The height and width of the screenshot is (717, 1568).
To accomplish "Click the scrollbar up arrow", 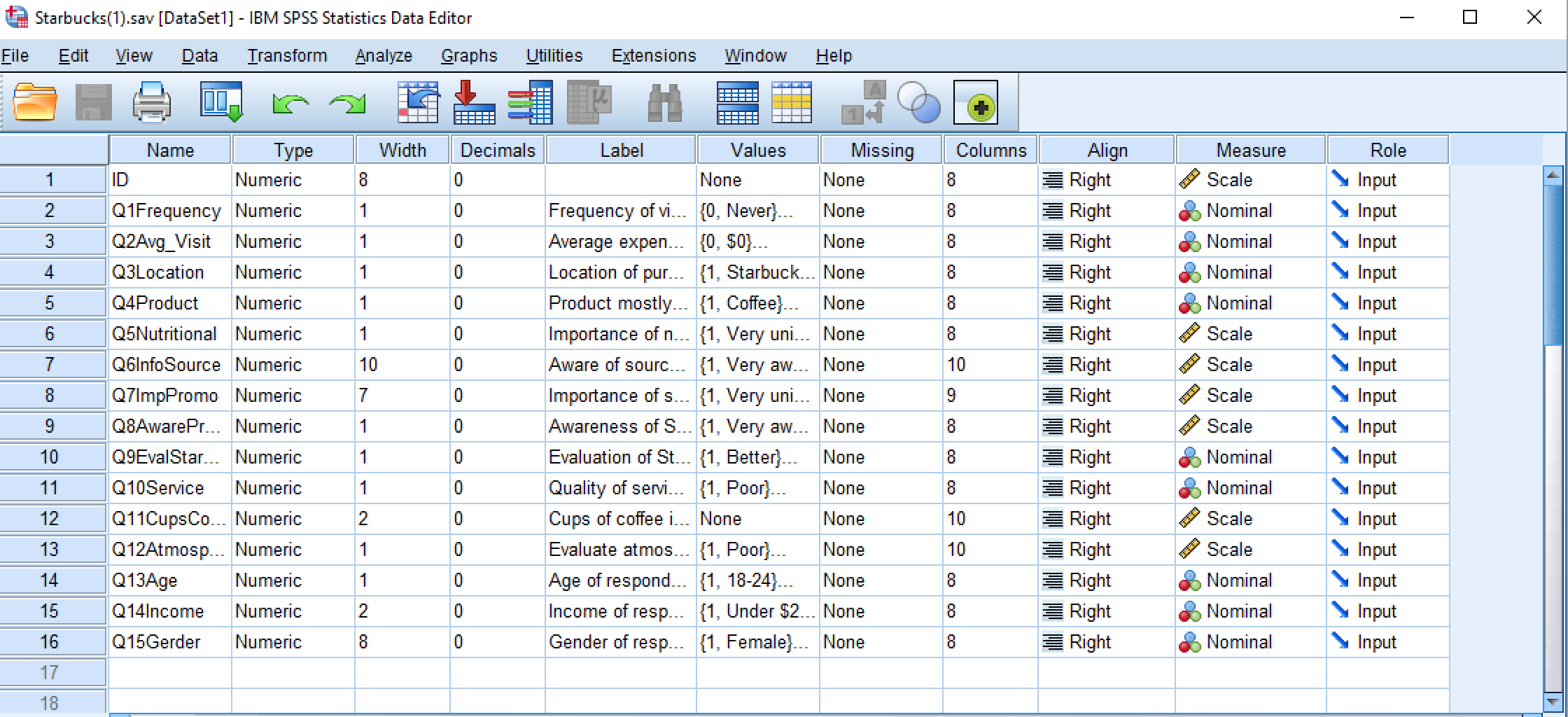I will (x=1552, y=175).
